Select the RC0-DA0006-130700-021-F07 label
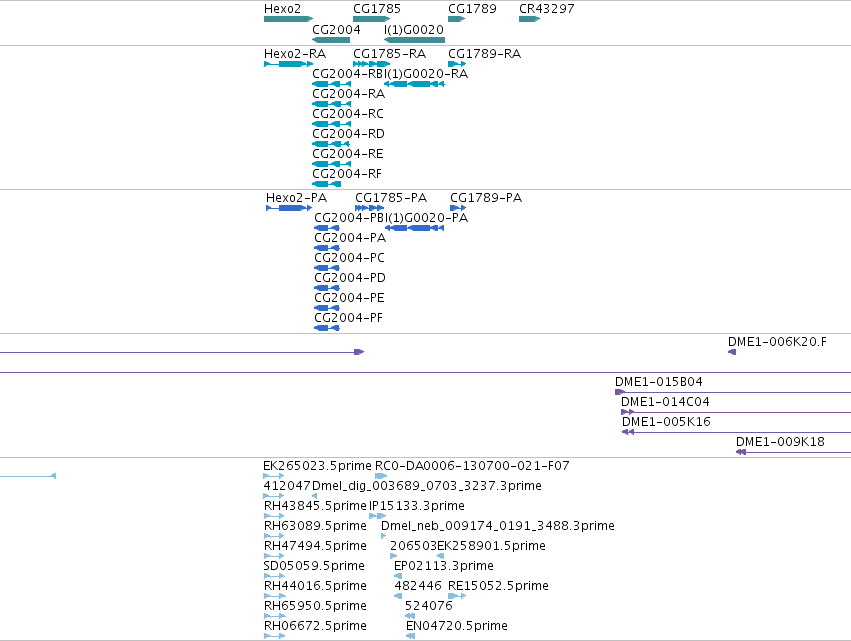The width and height of the screenshot is (851, 641). tap(472, 466)
